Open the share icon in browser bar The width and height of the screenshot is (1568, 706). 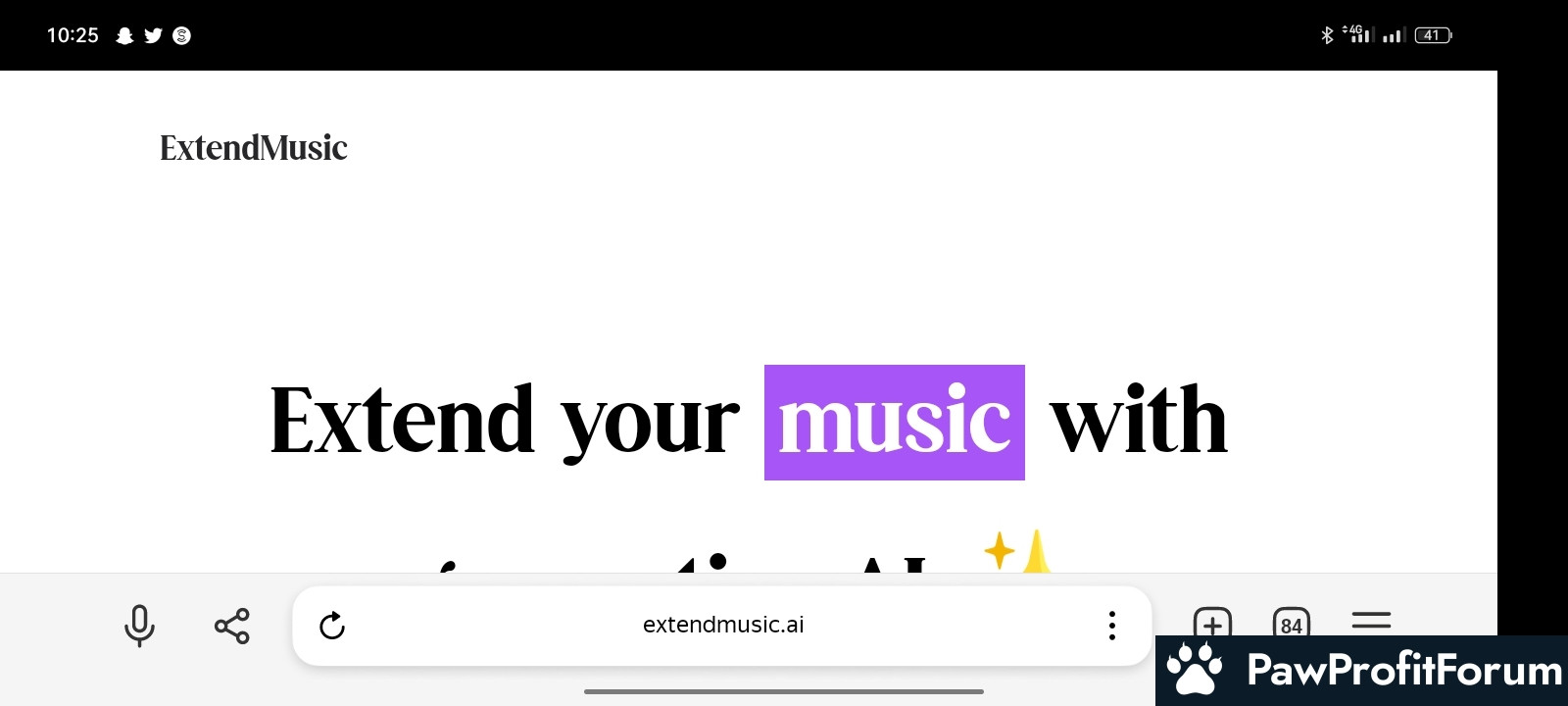point(232,626)
